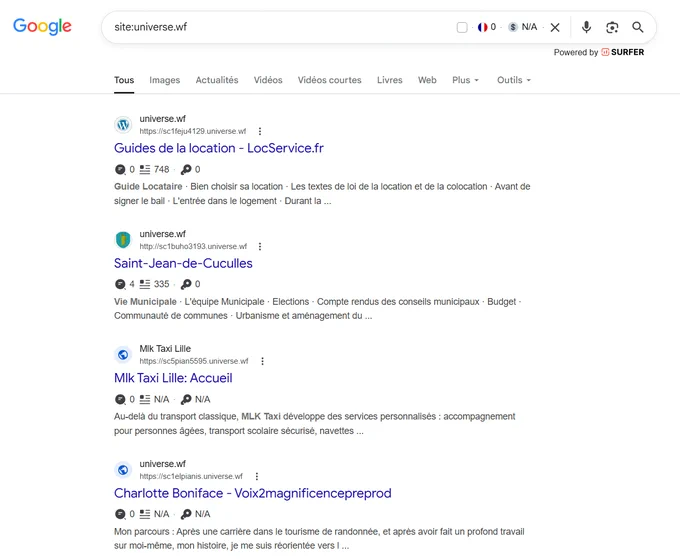Image resolution: width=680 pixels, height=559 pixels.
Task: Click the keyword icon under LocService result
Action: [186, 169]
